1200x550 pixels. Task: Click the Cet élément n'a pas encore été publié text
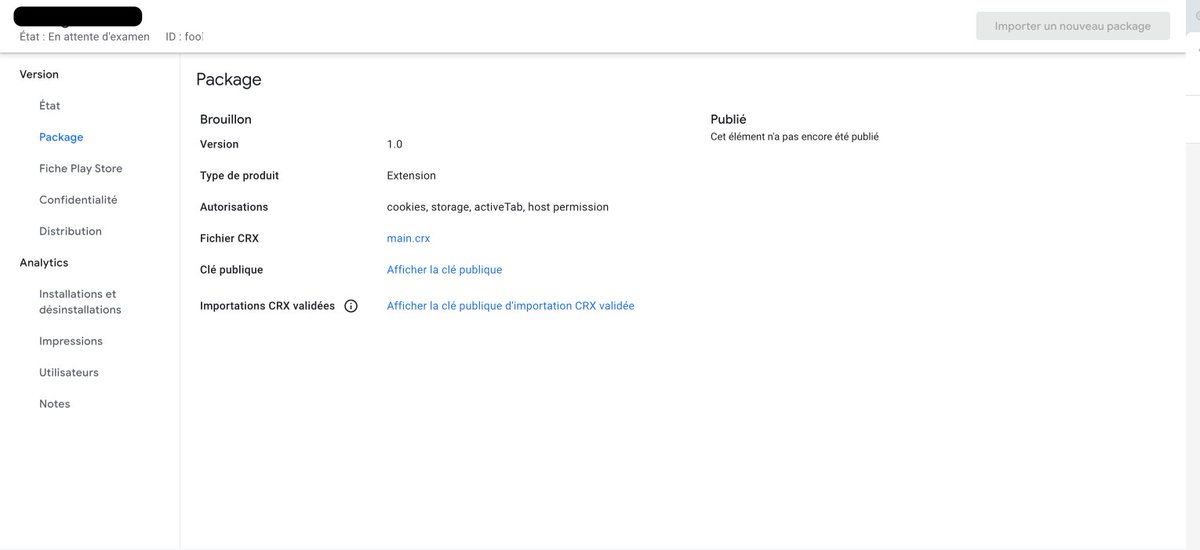[x=794, y=137]
